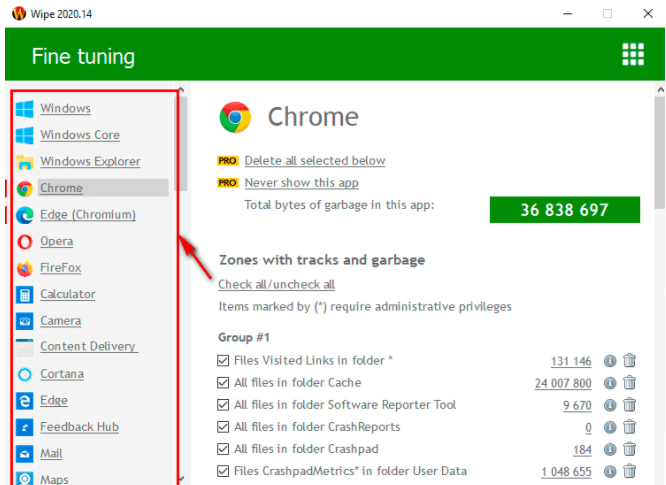Click the legacy Edge icon in sidebar
This screenshot has width=666, height=485.
coord(25,401)
